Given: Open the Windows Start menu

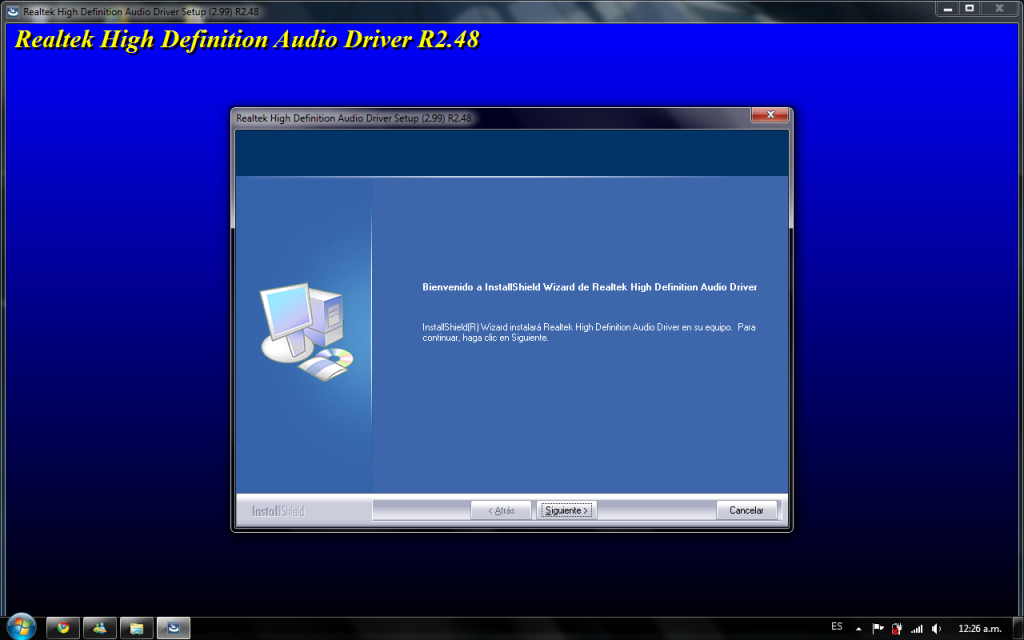Looking at the screenshot, I should pyautogui.click(x=21, y=628).
